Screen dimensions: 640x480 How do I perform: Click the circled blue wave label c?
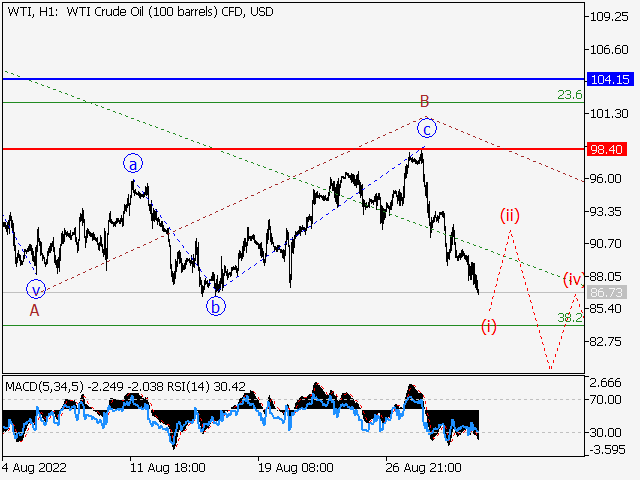coord(427,129)
